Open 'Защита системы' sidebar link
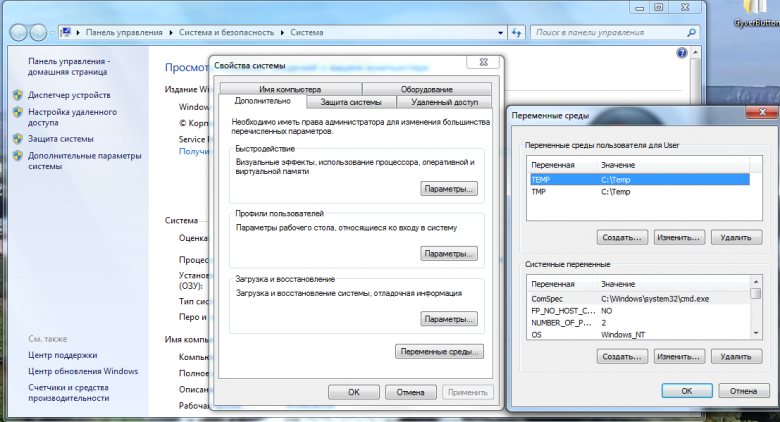Screen dimensions: 780x422 coord(61,139)
